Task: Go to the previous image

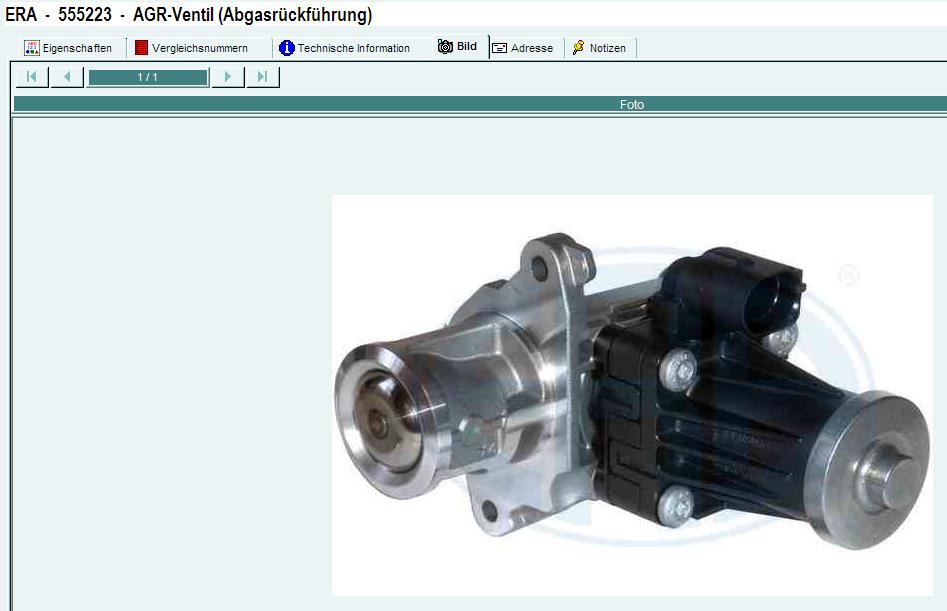Action: 67,77
